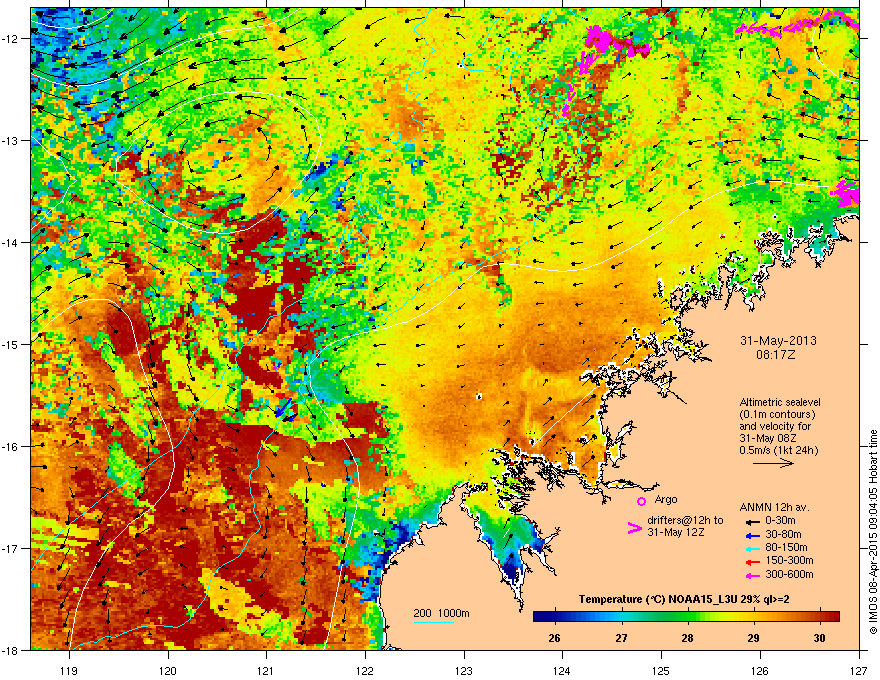The height and width of the screenshot is (680, 880).
Task: Select the cyan 80-150m arrow in legend
Action: (x=751, y=548)
